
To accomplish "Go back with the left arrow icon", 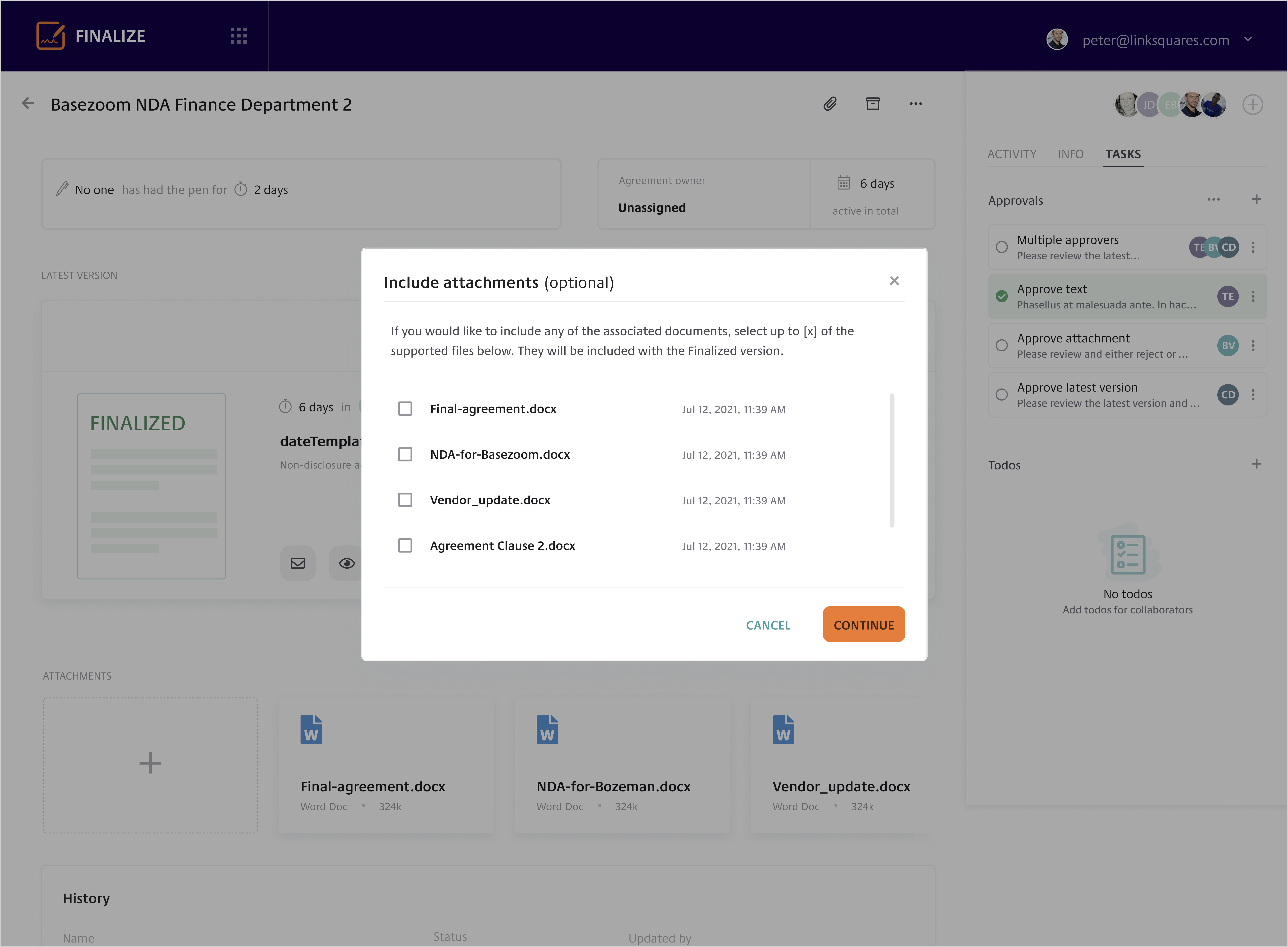I will (x=27, y=103).
